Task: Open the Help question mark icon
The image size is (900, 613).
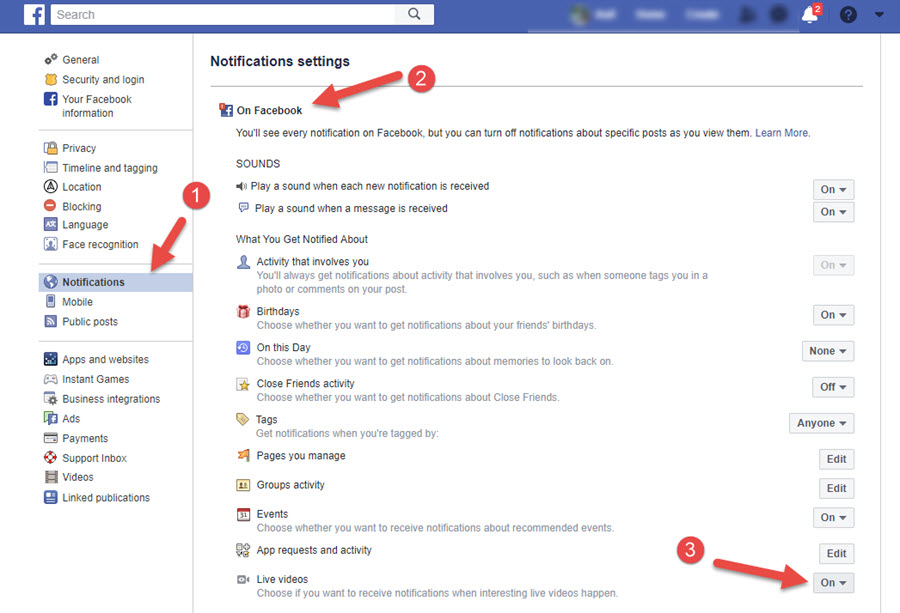Action: 848,14
